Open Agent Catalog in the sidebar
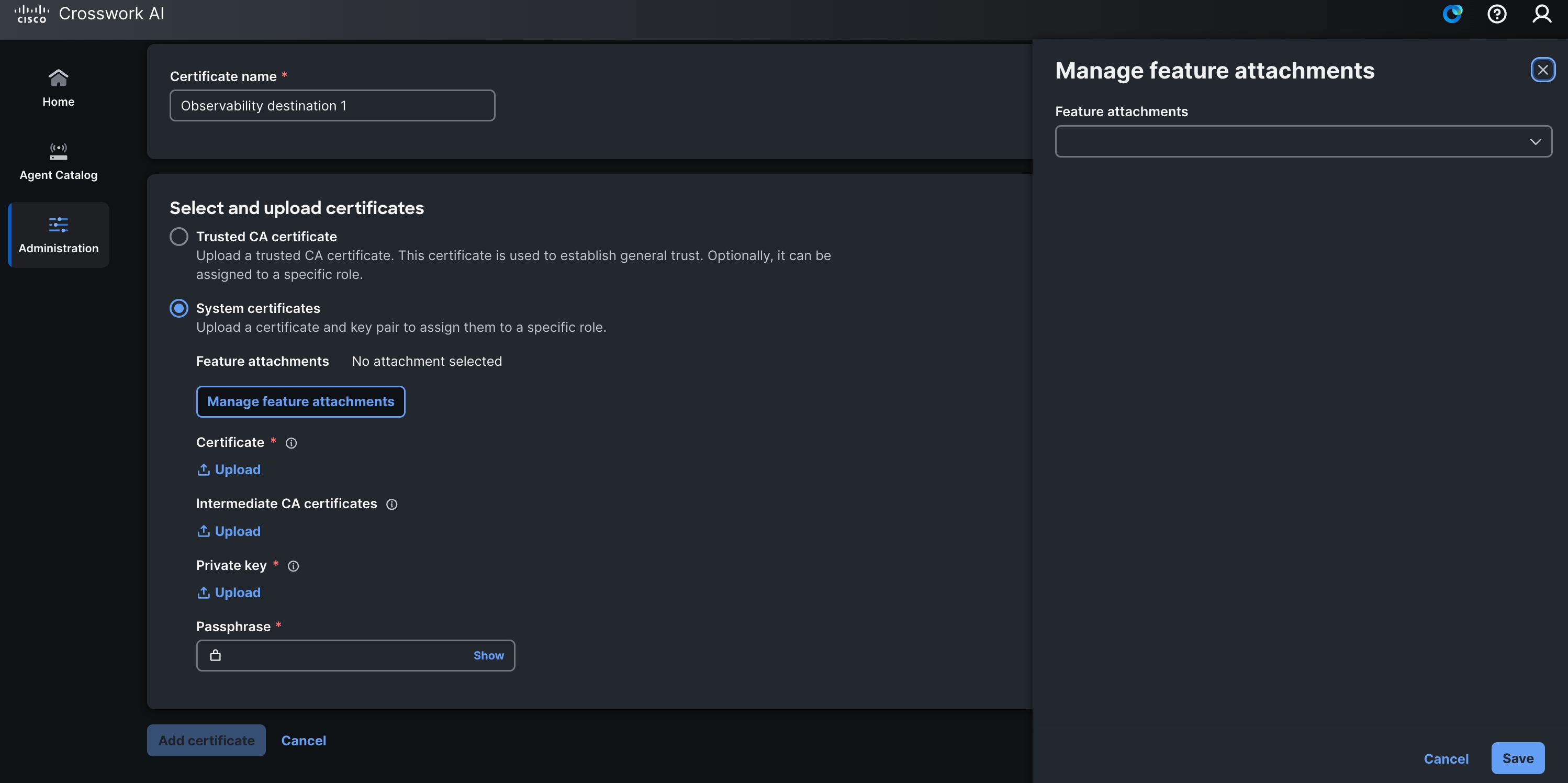 pos(59,161)
